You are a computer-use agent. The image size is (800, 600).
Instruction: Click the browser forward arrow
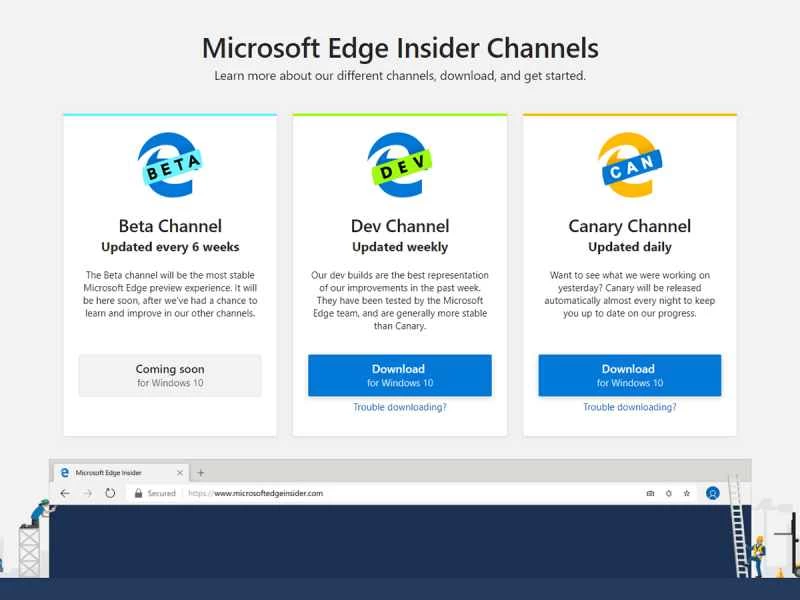[x=86, y=493]
